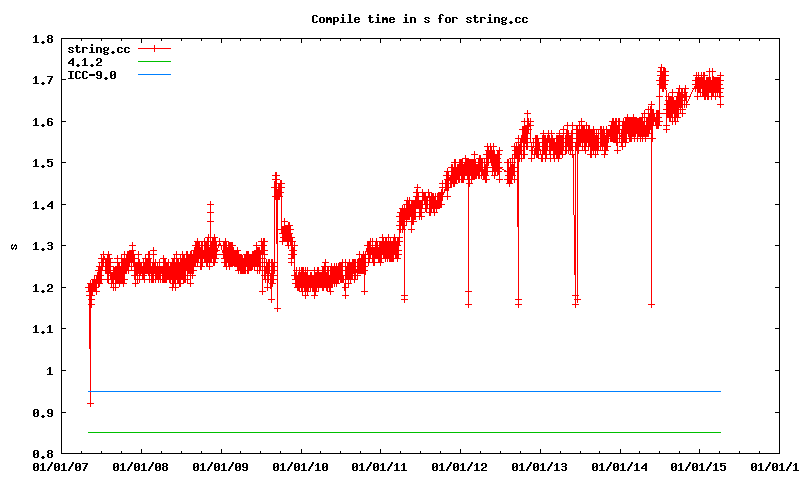Select the 01/01/07 date on x-axis
This screenshot has height=480, width=800.
point(59,466)
